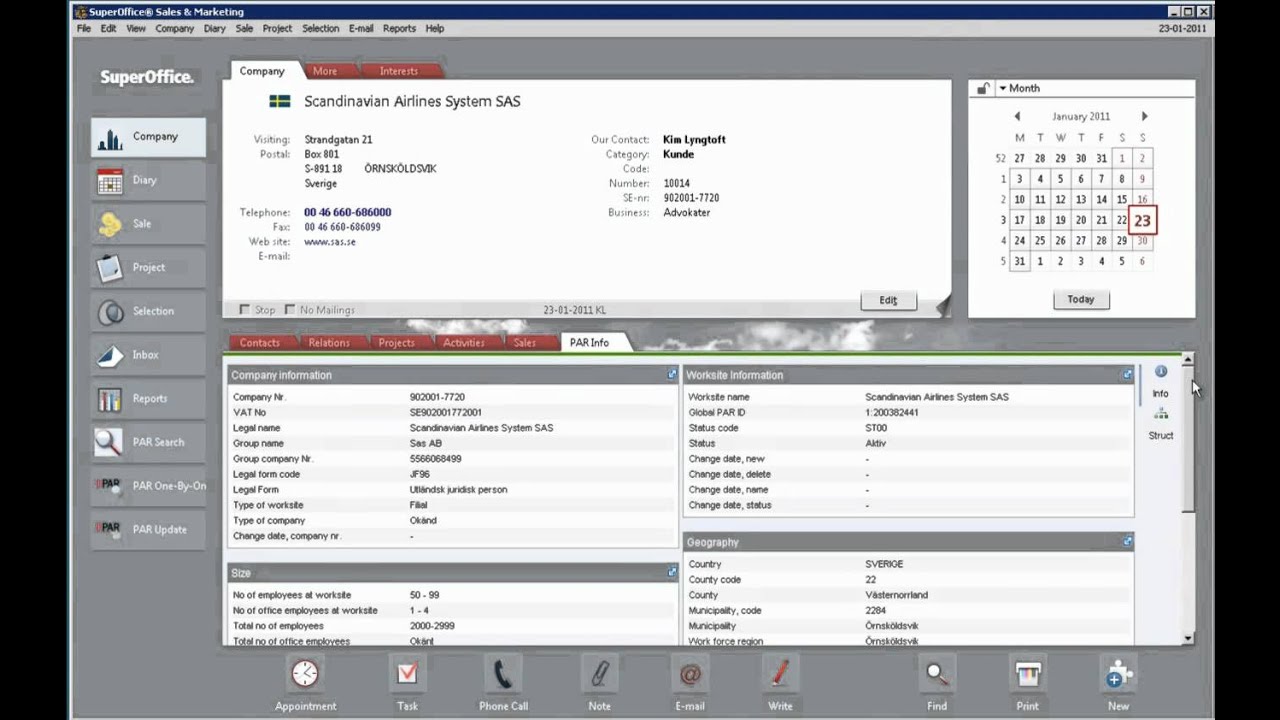Click the Write document icon
This screenshot has height=720, width=1280.
point(780,675)
